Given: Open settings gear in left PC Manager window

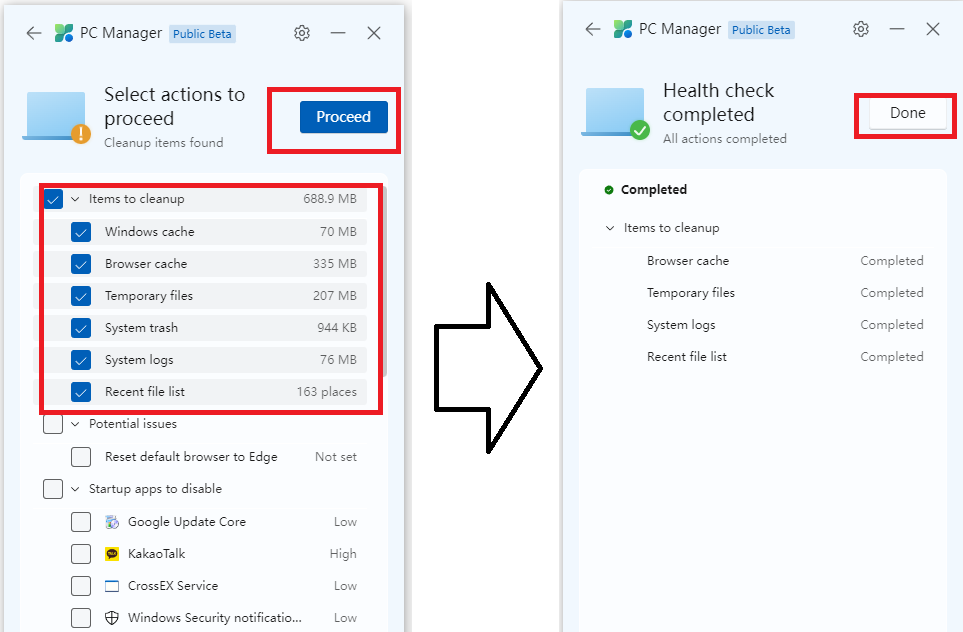Looking at the screenshot, I should click(302, 33).
